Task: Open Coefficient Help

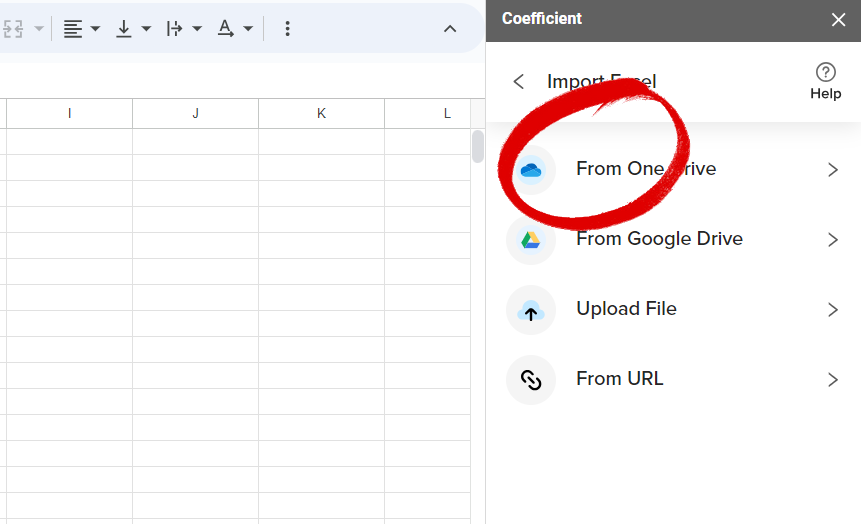Action: coord(826,81)
